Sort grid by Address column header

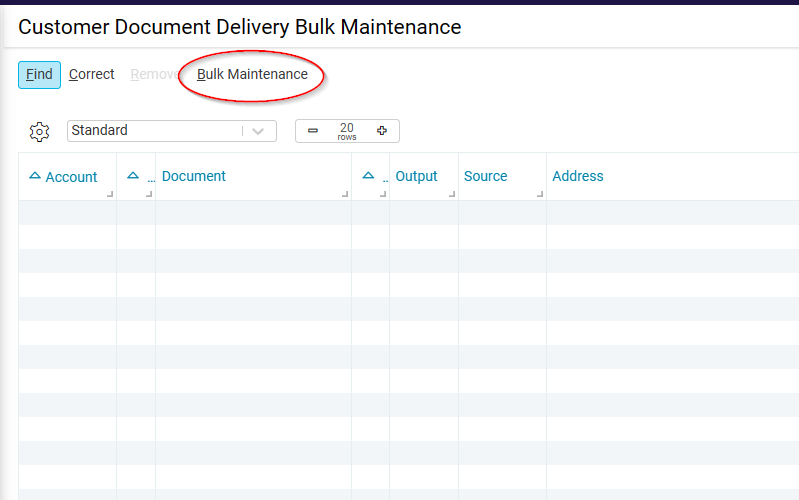click(578, 176)
